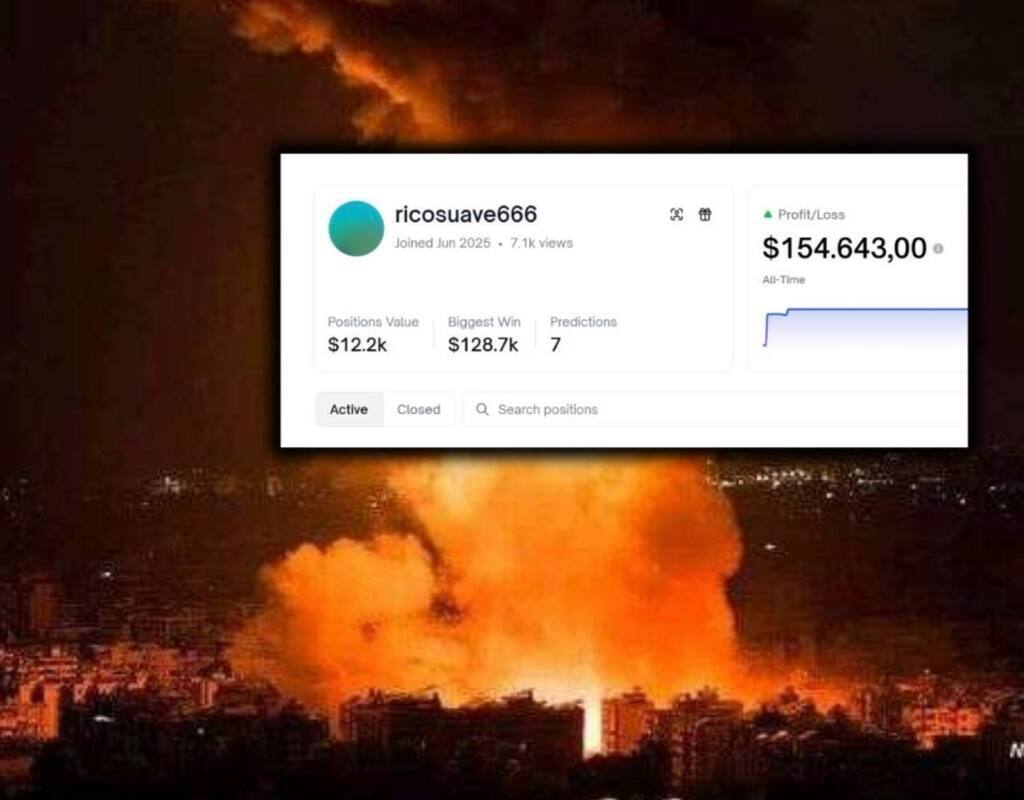Click the All-Time range label

[x=784, y=280]
